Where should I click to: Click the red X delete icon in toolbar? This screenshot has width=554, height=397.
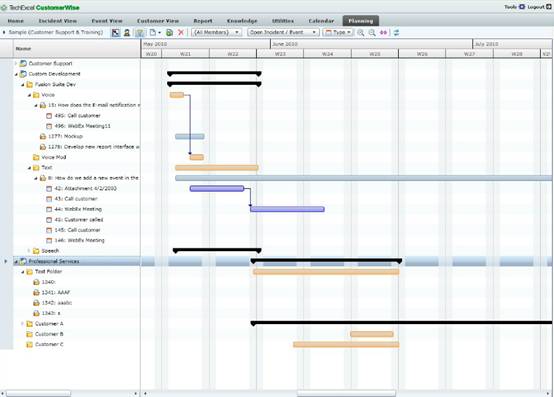click(181, 32)
